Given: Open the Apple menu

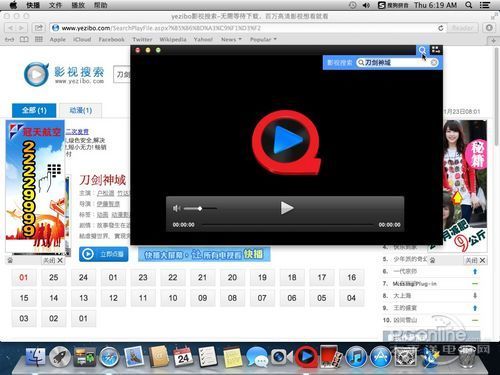Looking at the screenshot, I should coord(13,5).
